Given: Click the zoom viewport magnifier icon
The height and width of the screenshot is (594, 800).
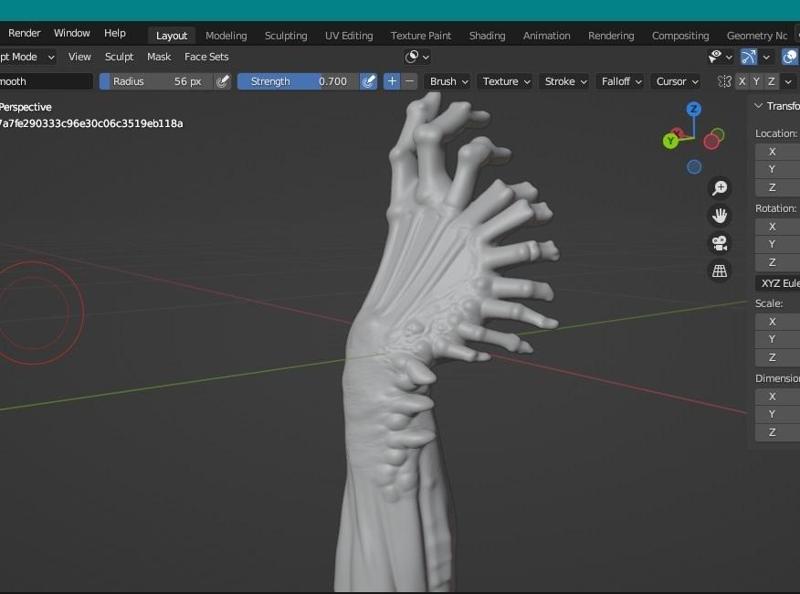Looking at the screenshot, I should 719,188.
